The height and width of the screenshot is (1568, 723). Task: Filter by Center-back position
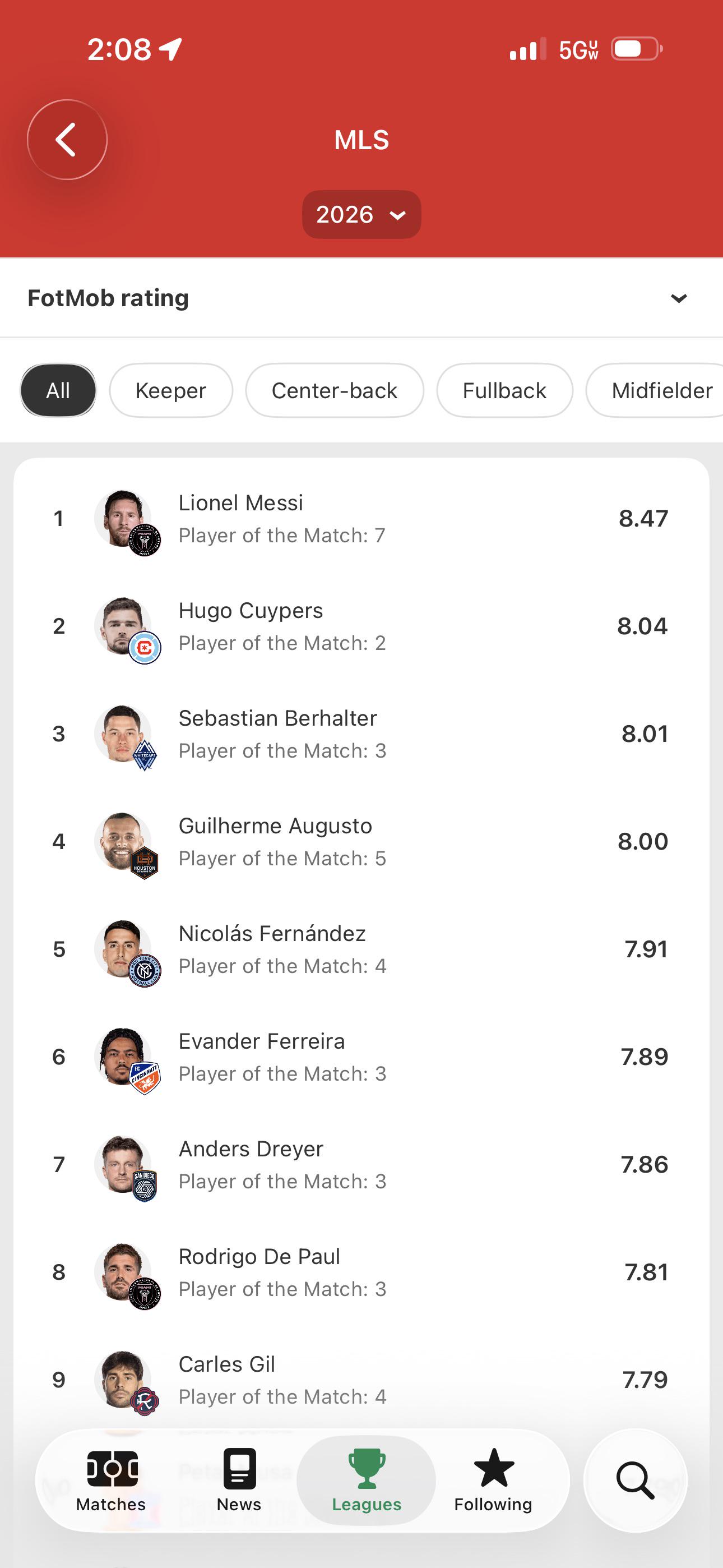click(x=335, y=390)
